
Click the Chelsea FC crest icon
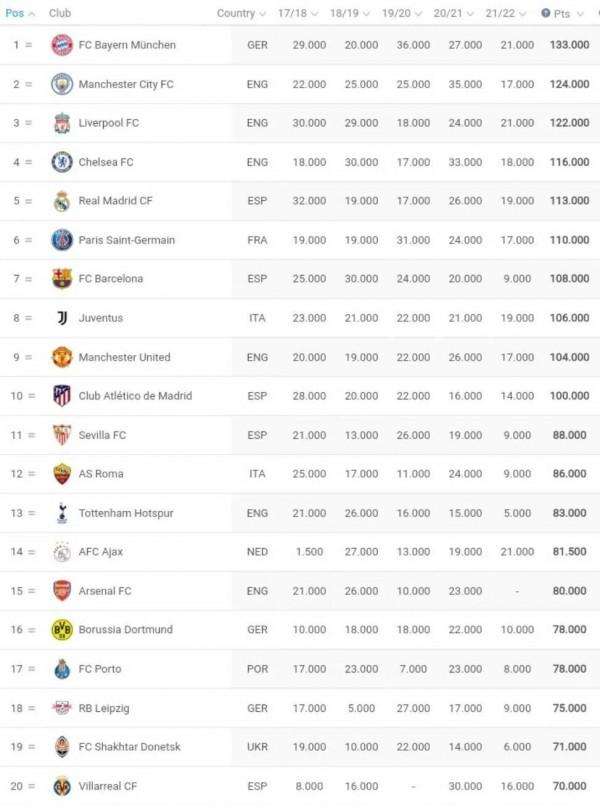click(x=62, y=162)
